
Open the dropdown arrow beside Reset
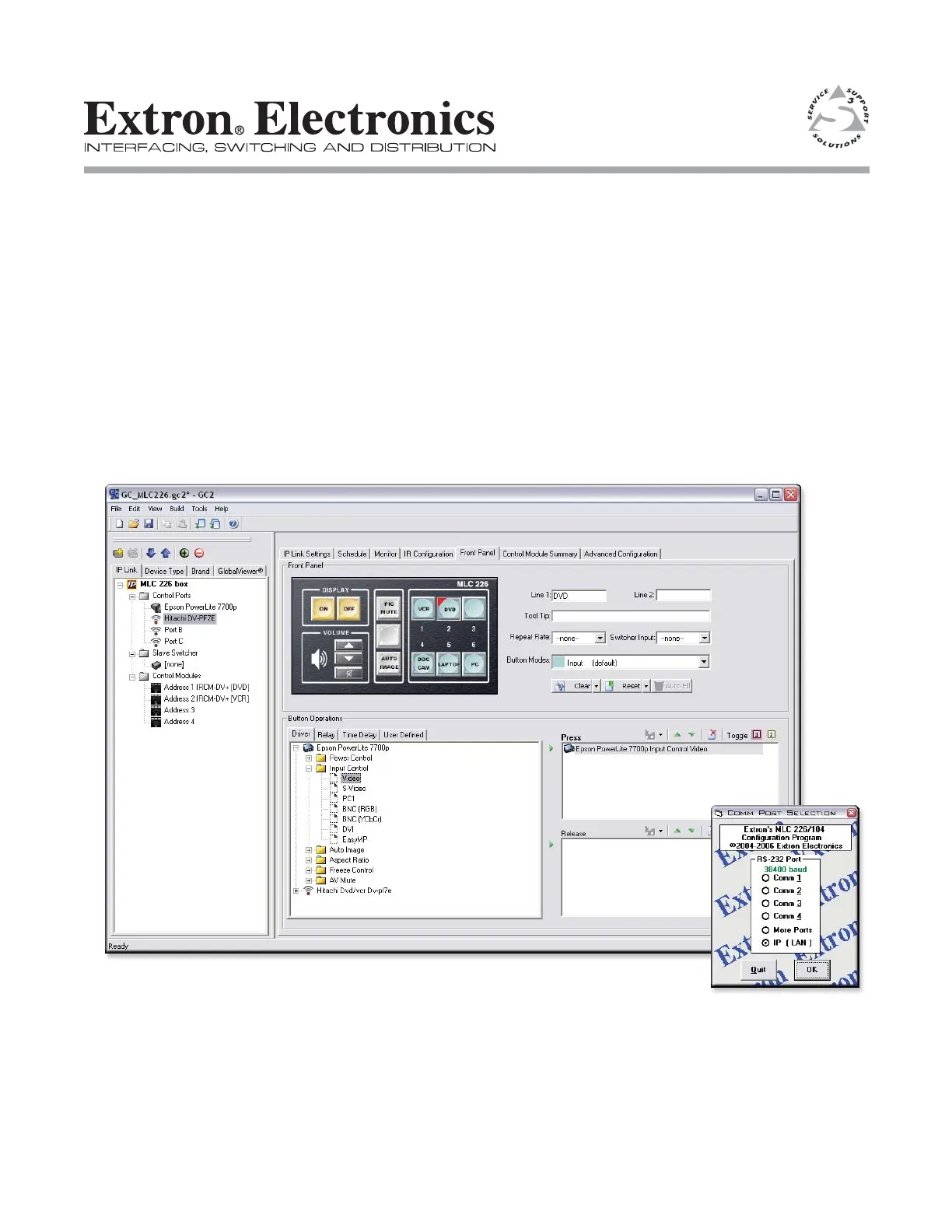pos(646,686)
